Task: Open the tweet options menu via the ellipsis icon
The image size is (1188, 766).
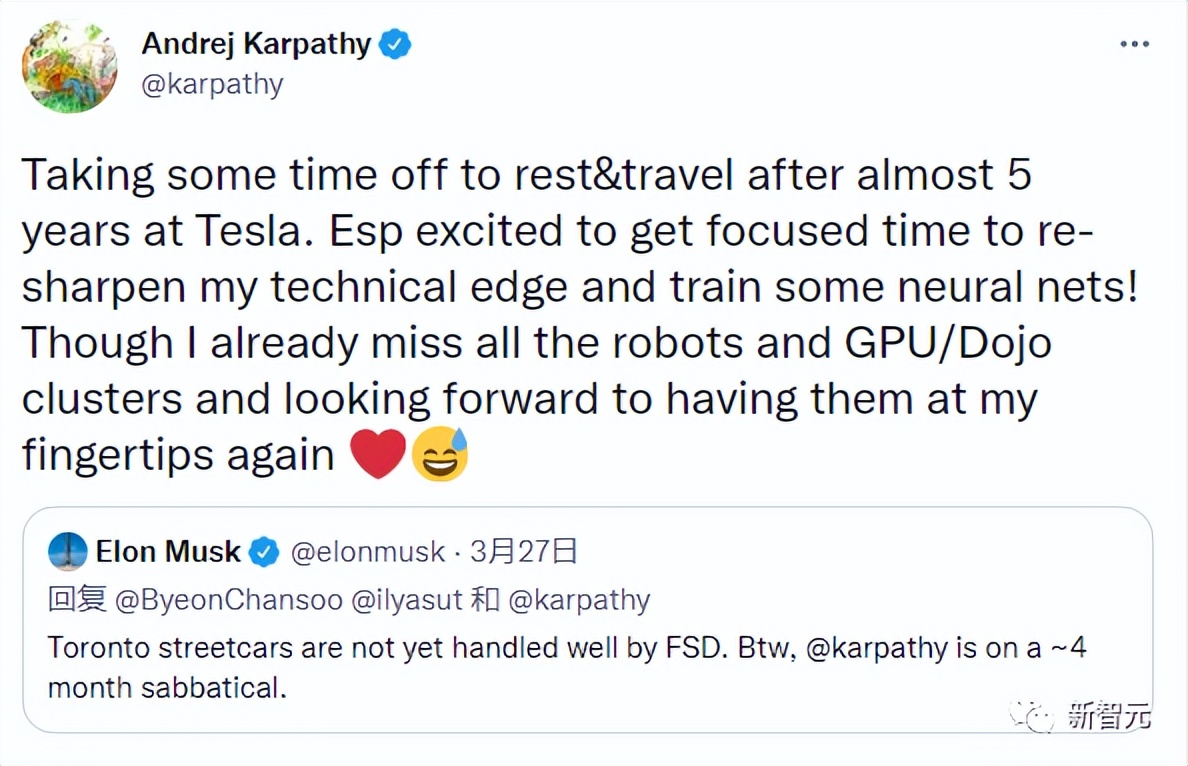Action: [1134, 43]
